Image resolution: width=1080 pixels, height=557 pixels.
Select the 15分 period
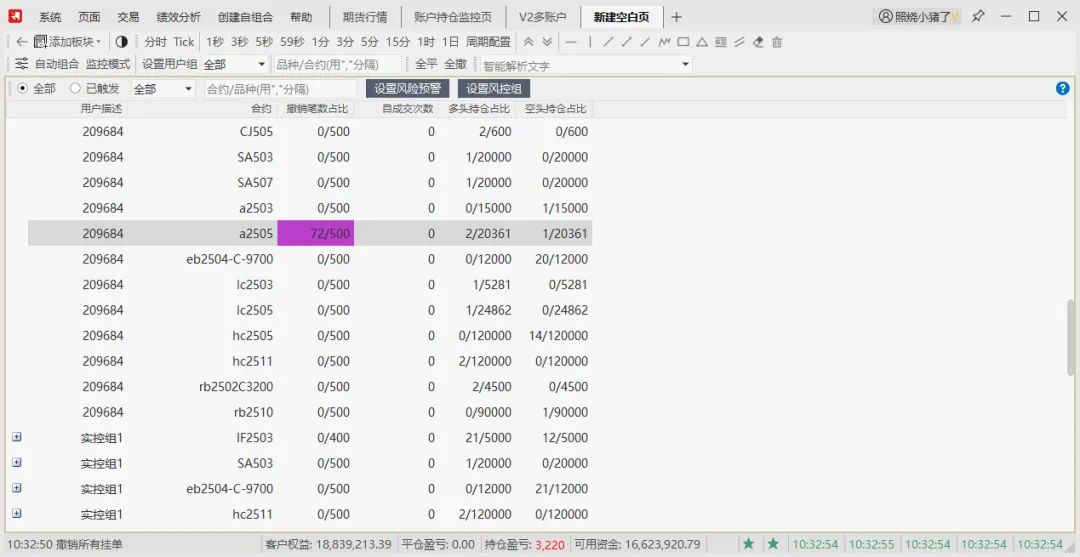(397, 42)
